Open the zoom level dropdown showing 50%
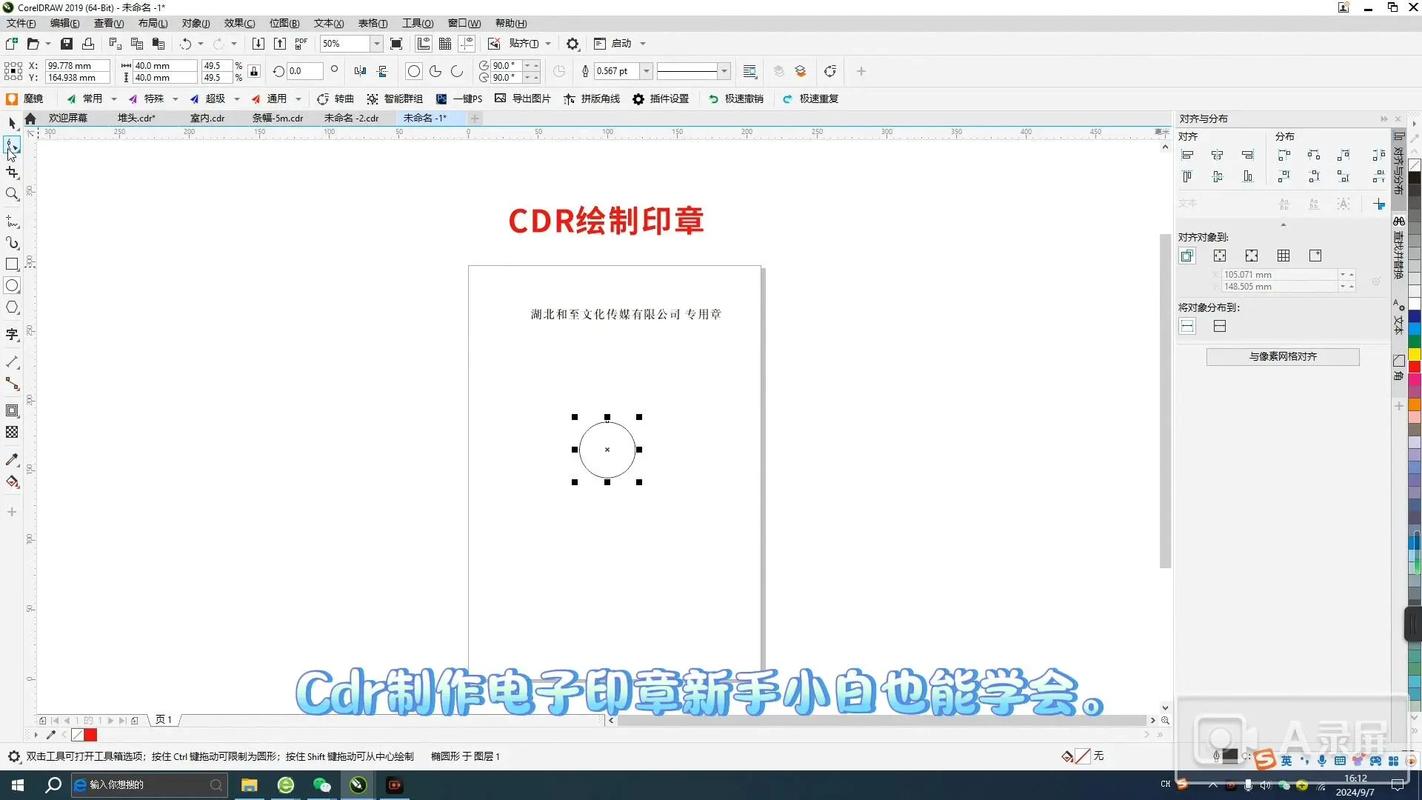 (x=377, y=43)
